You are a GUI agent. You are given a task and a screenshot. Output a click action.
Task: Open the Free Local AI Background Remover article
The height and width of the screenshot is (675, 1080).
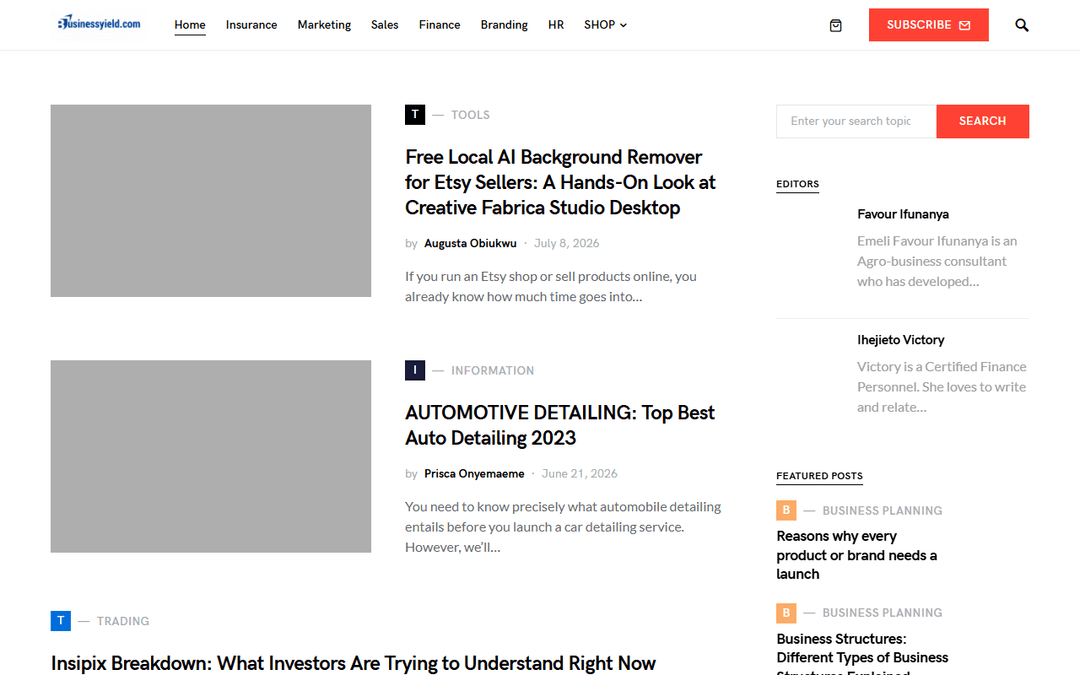(x=560, y=183)
